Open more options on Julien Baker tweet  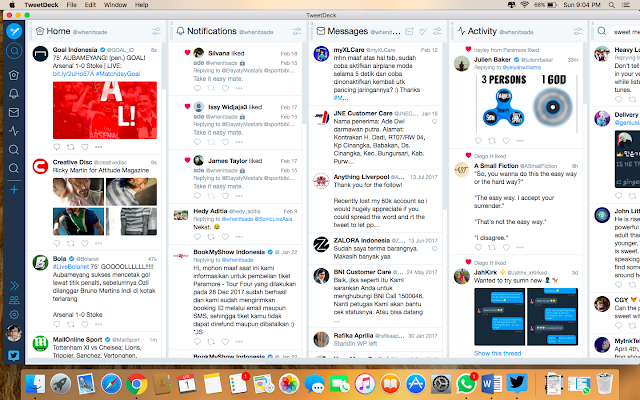click(x=520, y=141)
